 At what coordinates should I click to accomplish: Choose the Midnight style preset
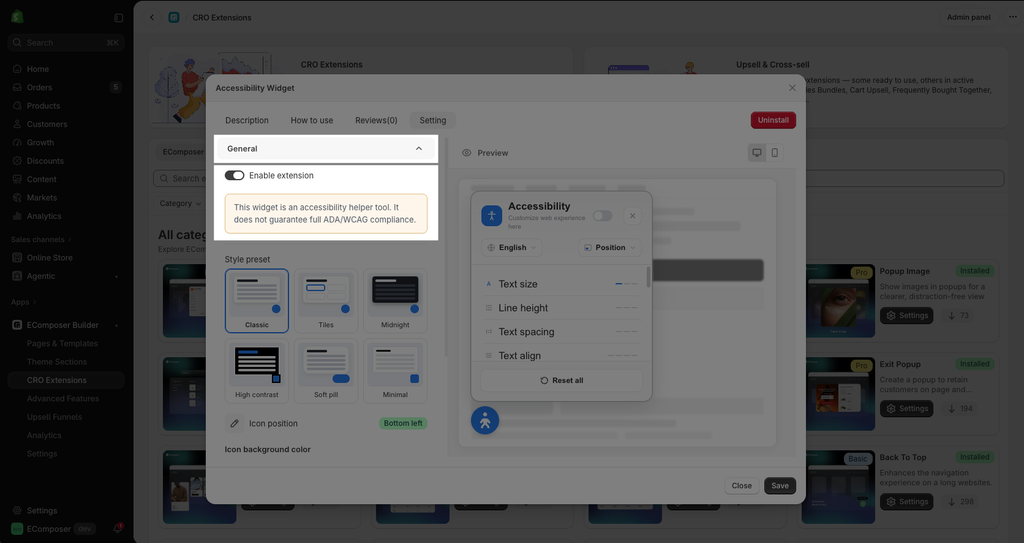(395, 301)
